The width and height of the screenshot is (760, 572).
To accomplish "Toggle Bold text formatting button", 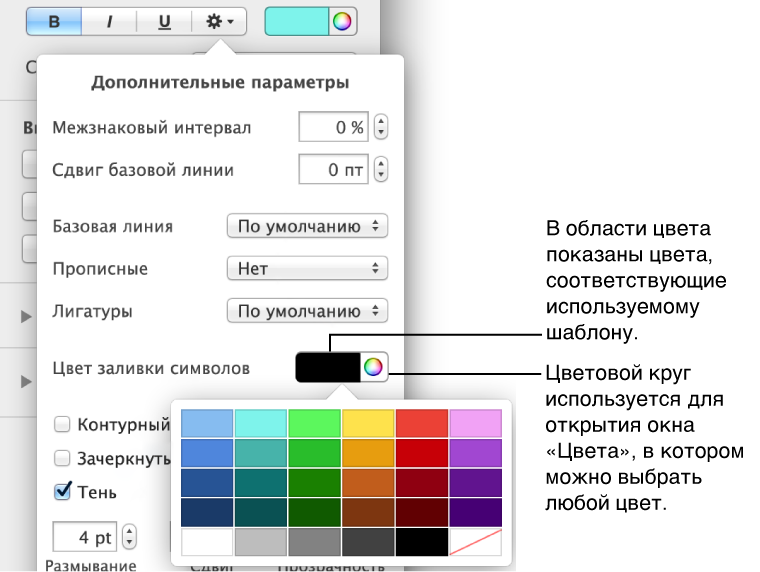I will [x=52, y=21].
